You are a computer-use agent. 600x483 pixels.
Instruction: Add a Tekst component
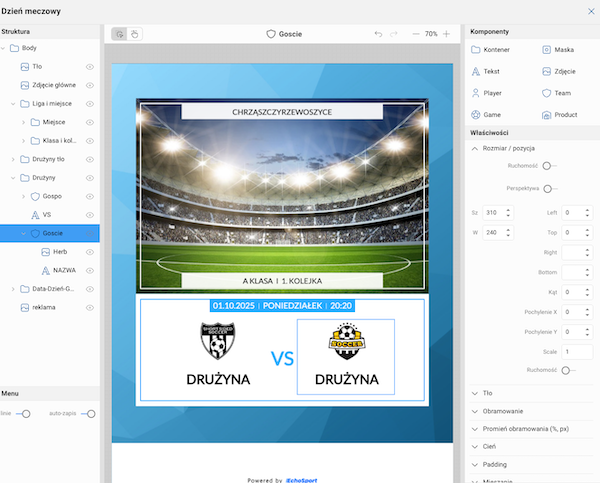485,72
